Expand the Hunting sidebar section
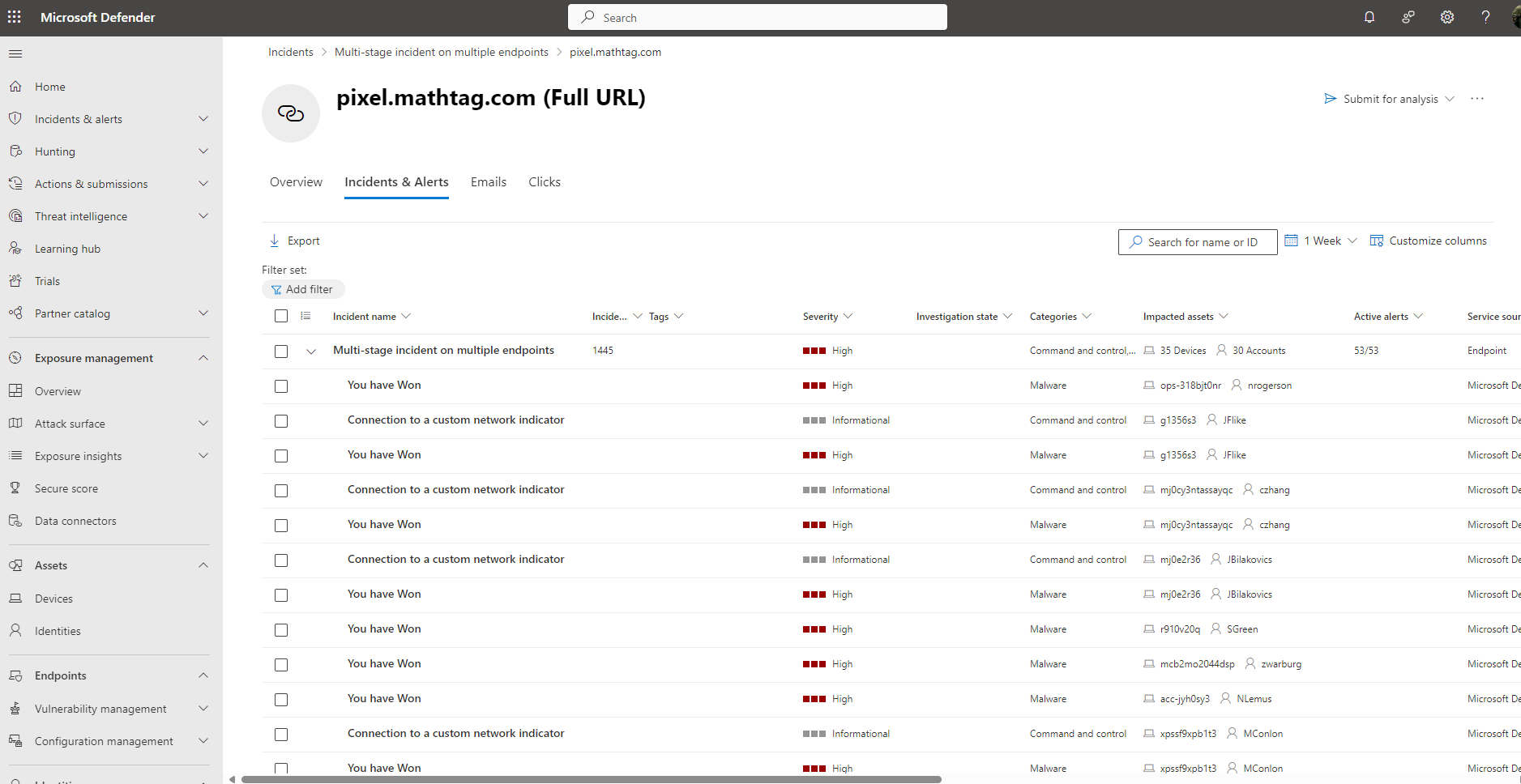This screenshot has height=784, width=1521. [203, 151]
